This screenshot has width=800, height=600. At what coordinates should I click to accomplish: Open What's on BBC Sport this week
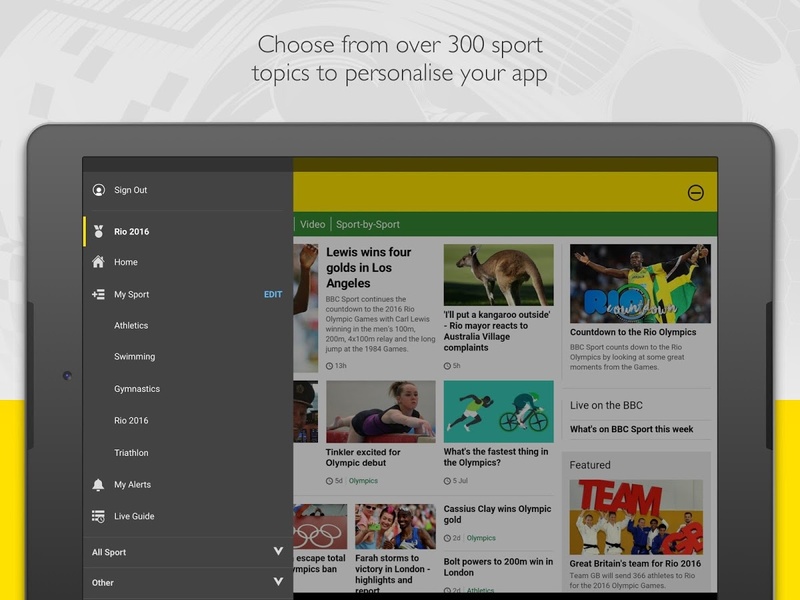pyautogui.click(x=631, y=429)
